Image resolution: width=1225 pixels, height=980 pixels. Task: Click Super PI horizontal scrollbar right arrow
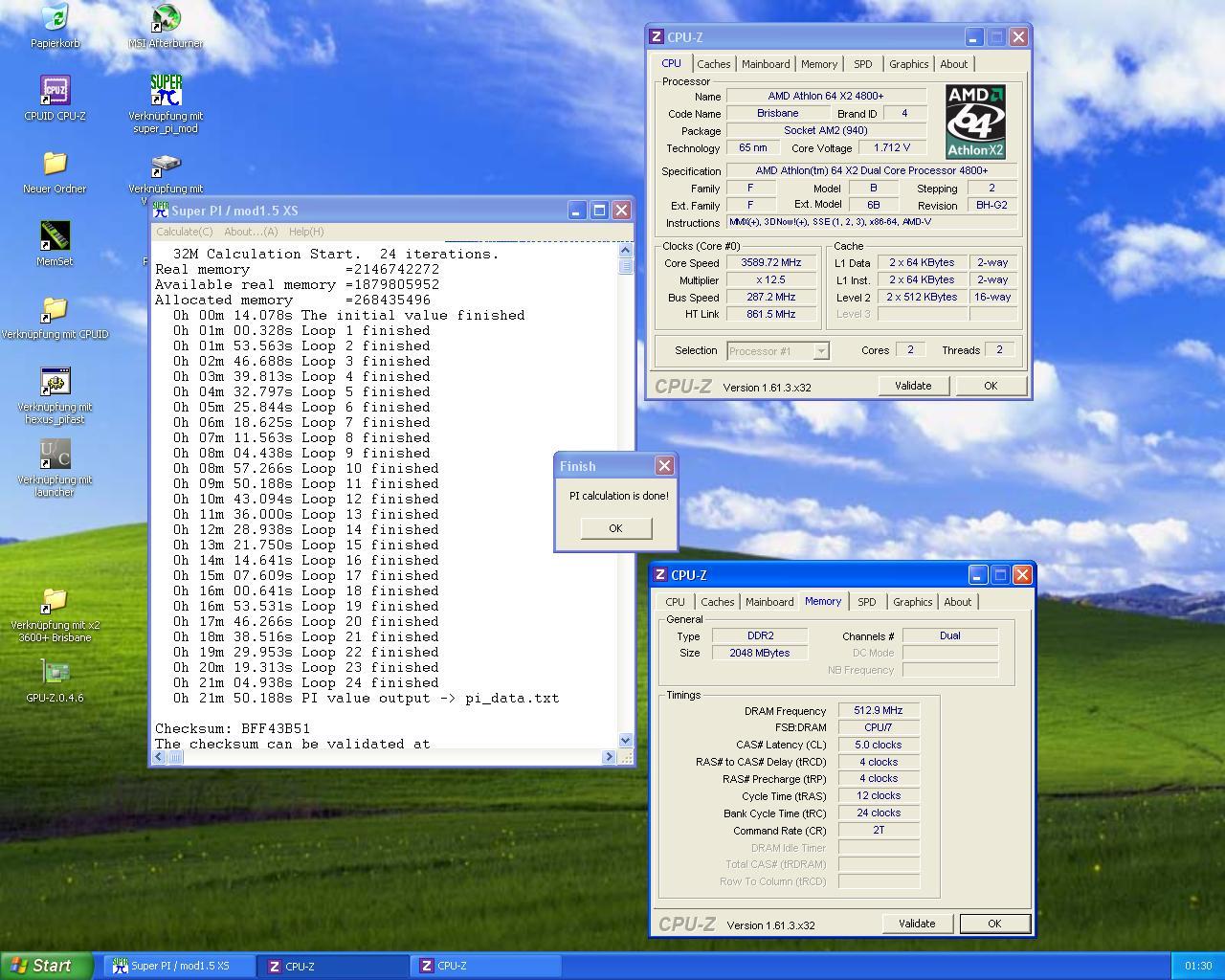(609, 756)
